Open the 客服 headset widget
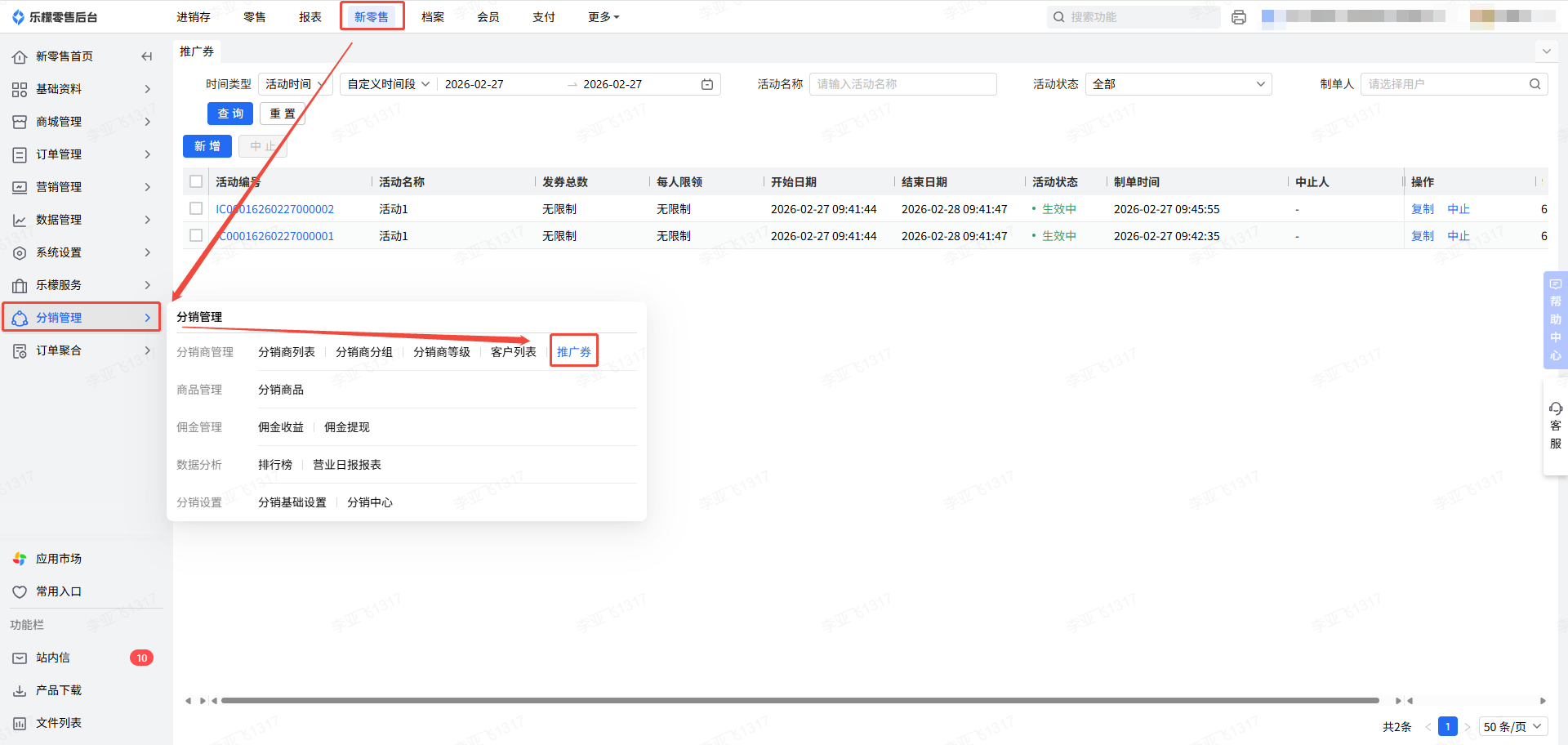The image size is (1568, 745). 1555,426
